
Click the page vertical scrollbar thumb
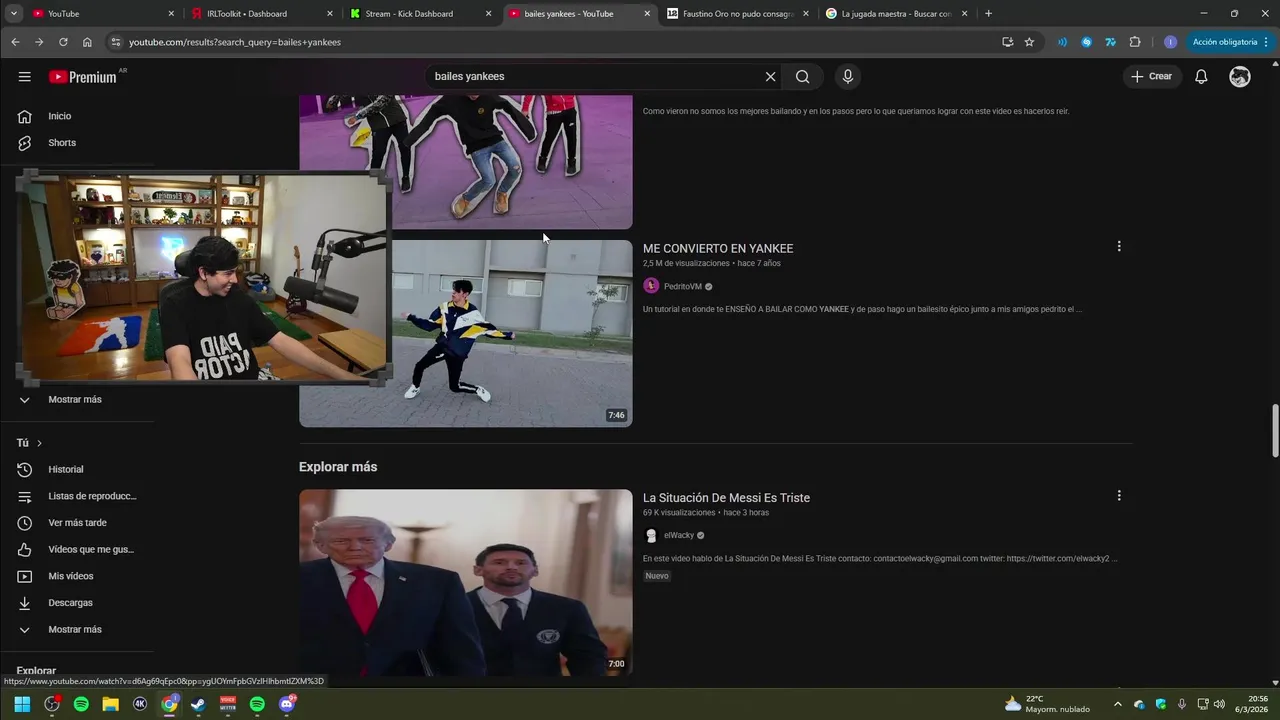click(x=1275, y=430)
